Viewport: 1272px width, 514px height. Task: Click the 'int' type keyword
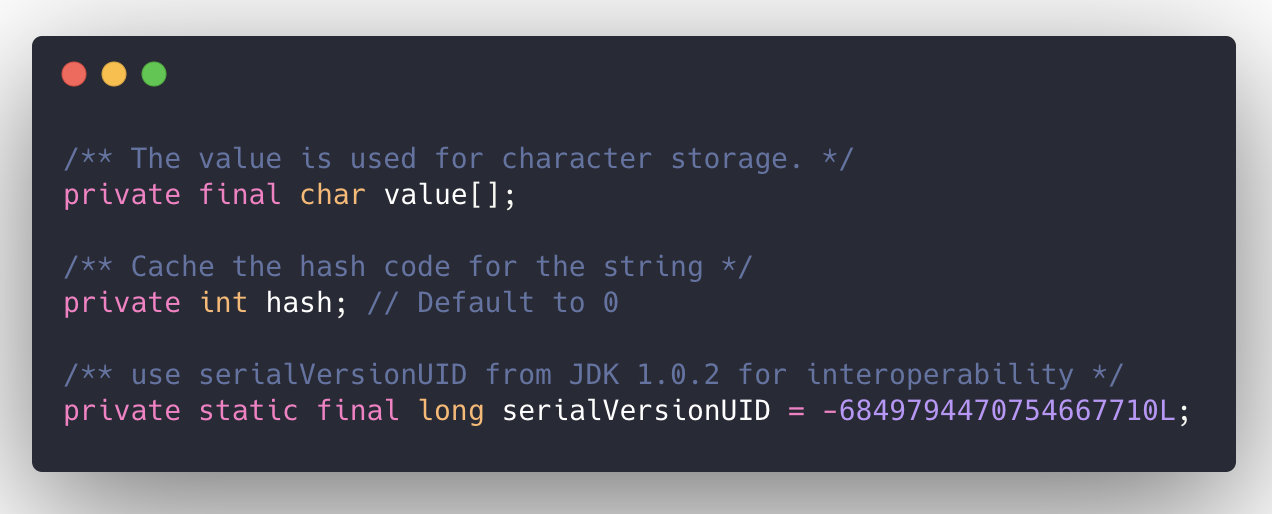223,302
